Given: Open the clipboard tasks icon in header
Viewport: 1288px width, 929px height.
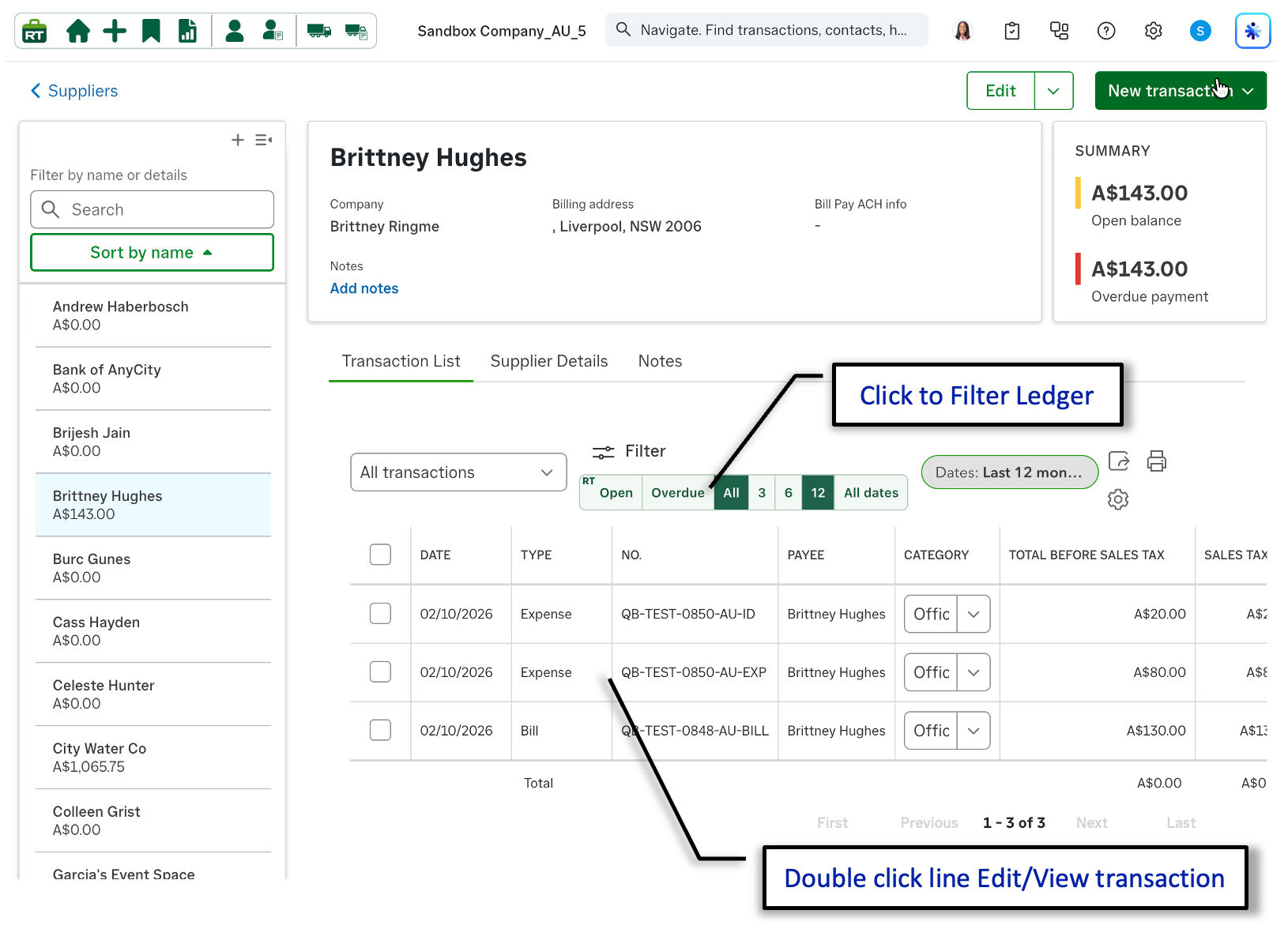Looking at the screenshot, I should (1011, 31).
